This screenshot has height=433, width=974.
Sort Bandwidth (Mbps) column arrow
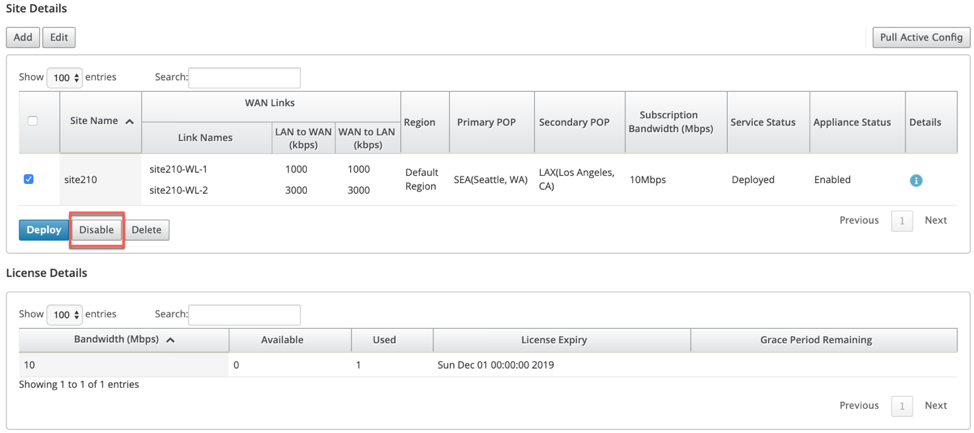[170, 340]
